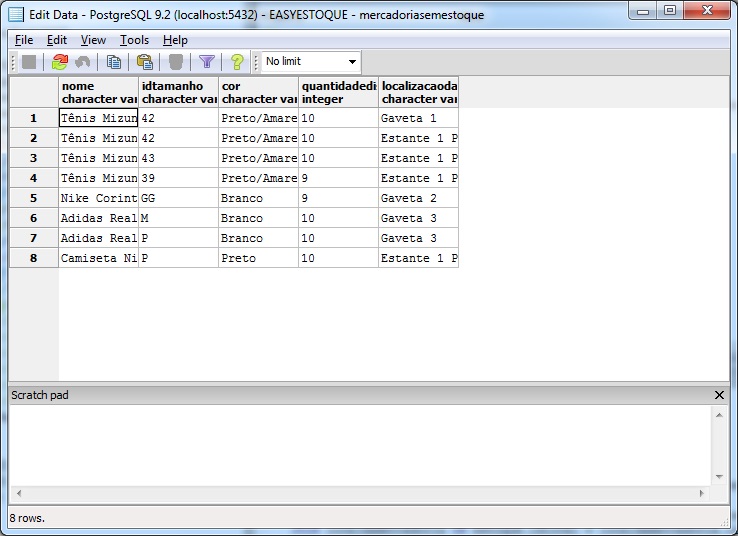This screenshot has width=738, height=536.
Task: Click the Undo toolbar icon
Action: 83,62
